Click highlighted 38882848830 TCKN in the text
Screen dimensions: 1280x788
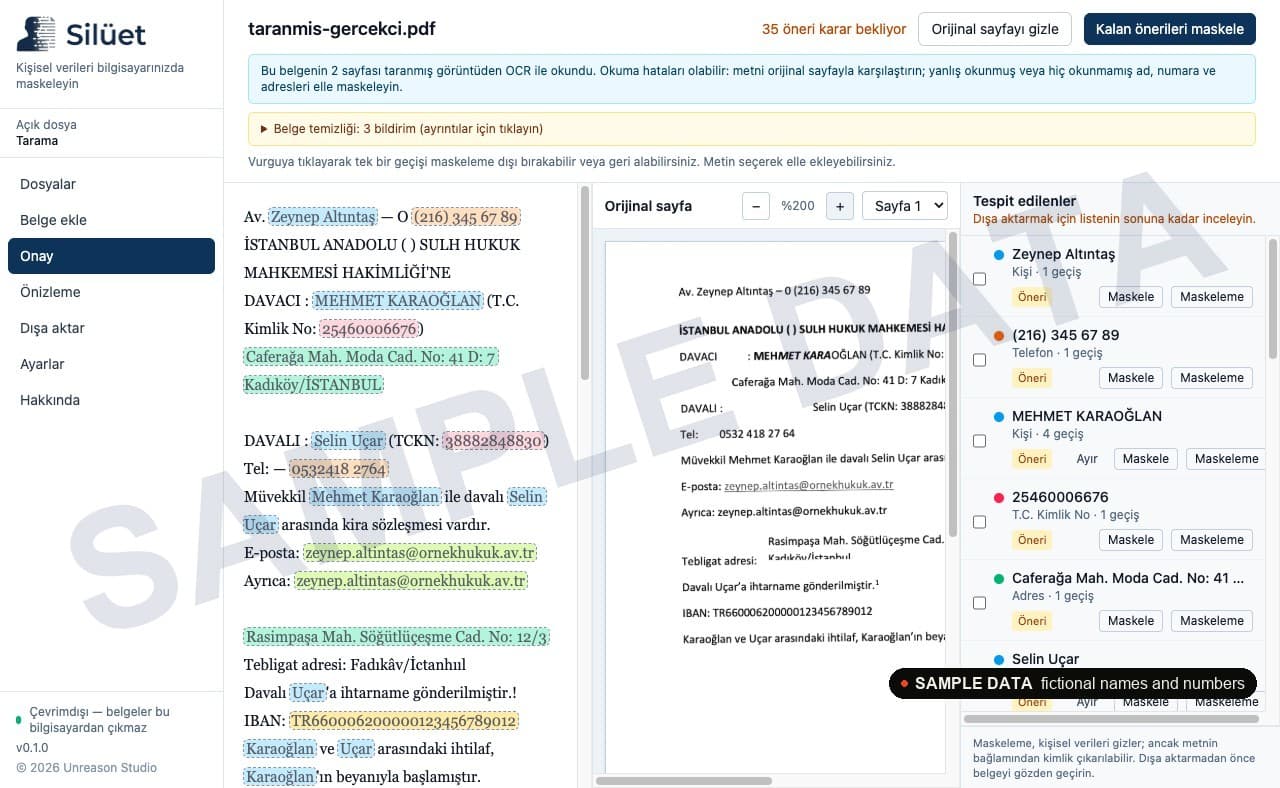click(493, 441)
